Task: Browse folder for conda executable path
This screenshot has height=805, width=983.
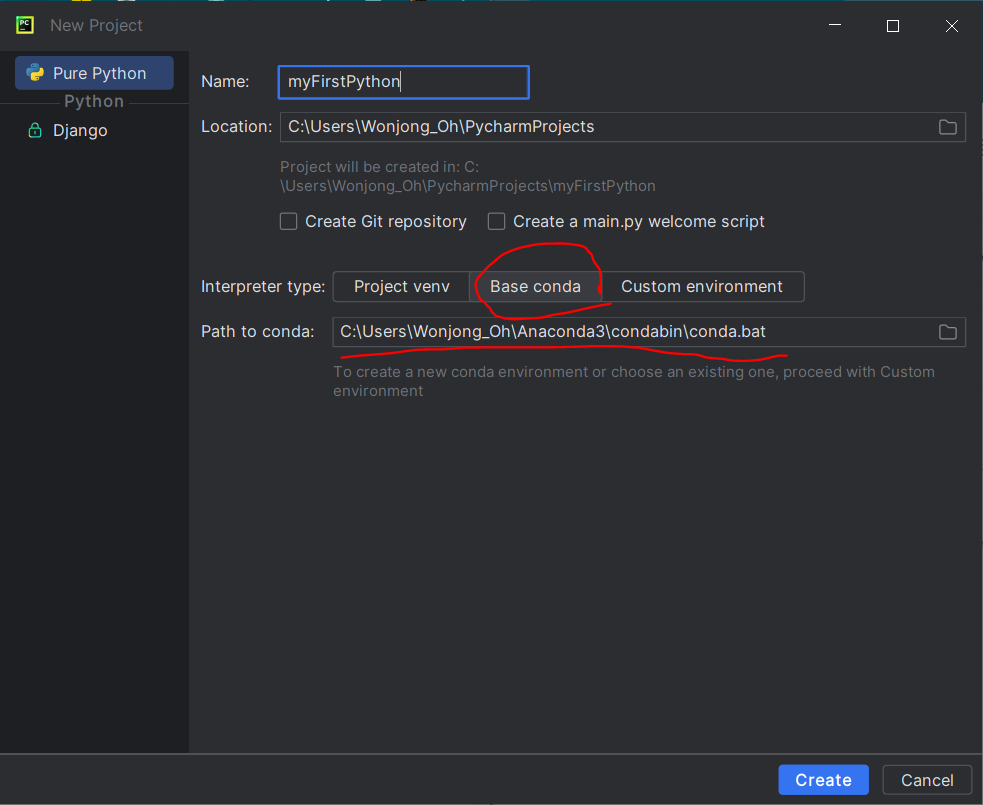Action: coord(947,332)
